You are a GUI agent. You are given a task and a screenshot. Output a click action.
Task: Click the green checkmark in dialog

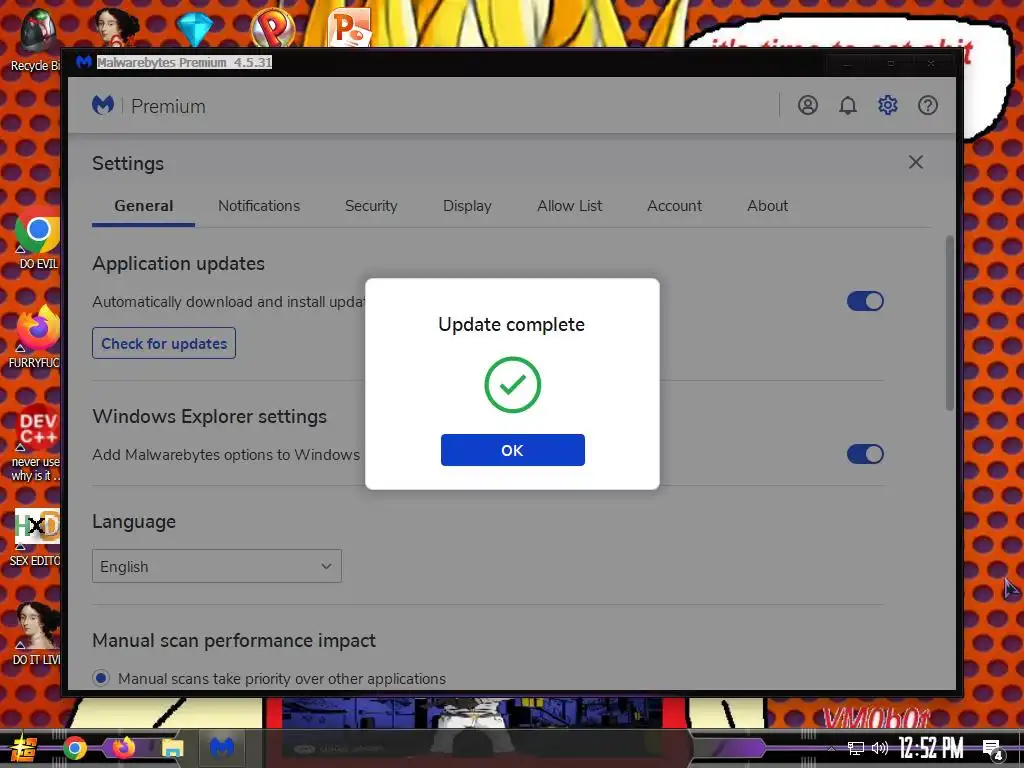[x=512, y=385]
